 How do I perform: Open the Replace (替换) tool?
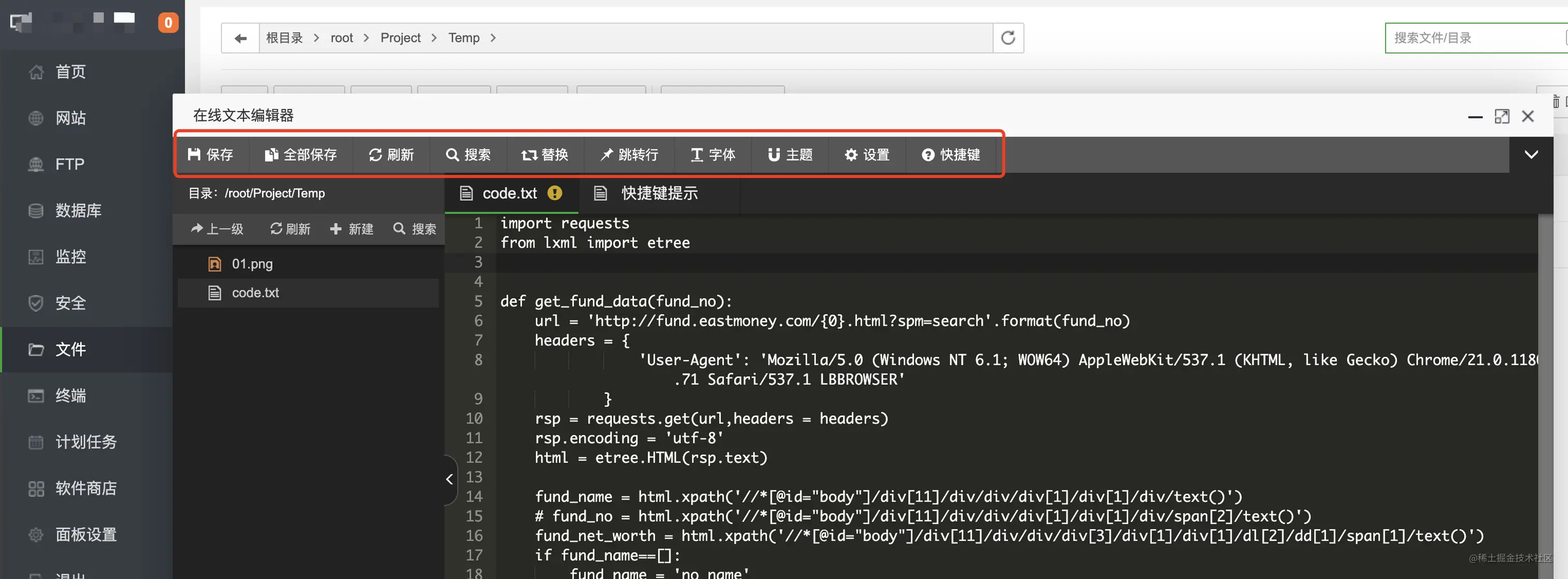click(x=545, y=155)
